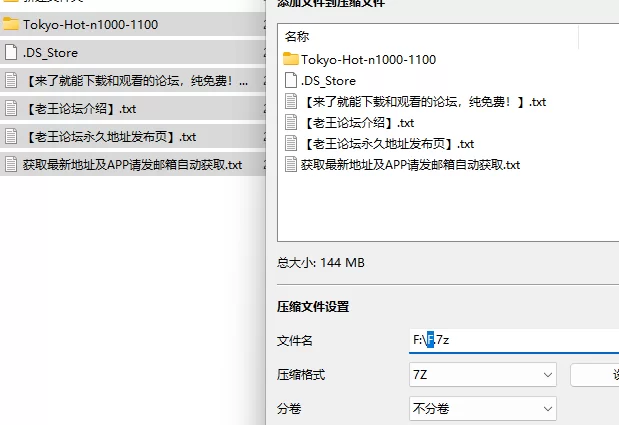Click the 来了就能下载和观看的论坛 file icon in Explorer
This screenshot has width=619, height=425.
point(11,81)
